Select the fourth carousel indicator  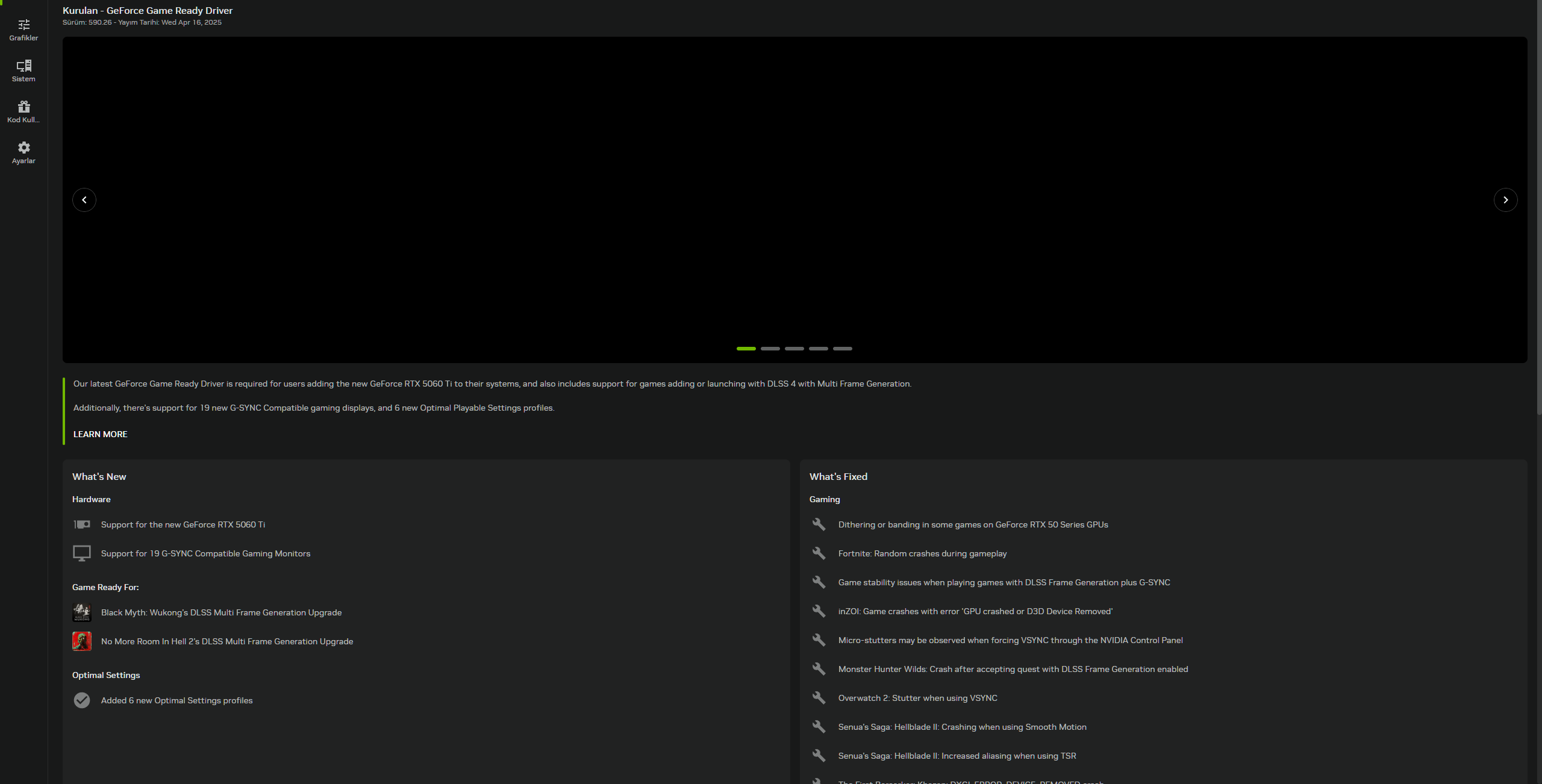(818, 349)
